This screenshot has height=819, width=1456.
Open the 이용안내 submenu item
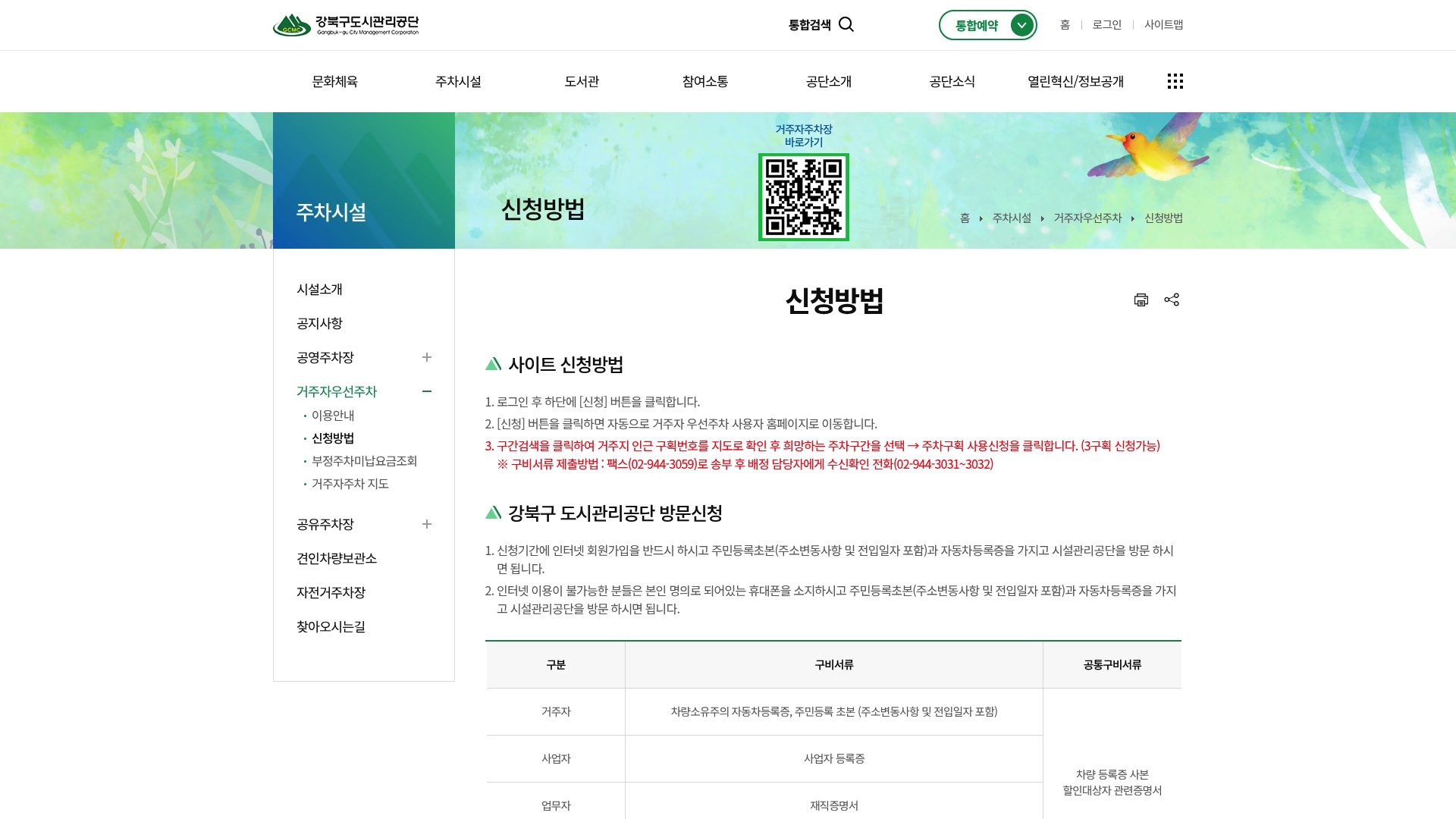coord(333,416)
